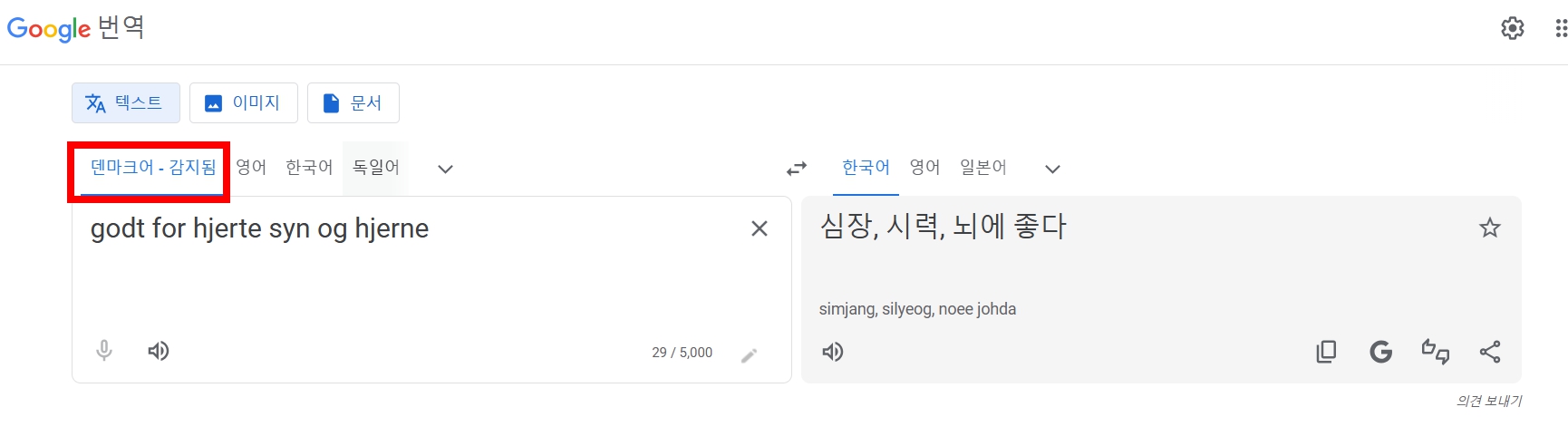Expand source language list chevron
This screenshot has height=446, width=1568.
pos(445,169)
